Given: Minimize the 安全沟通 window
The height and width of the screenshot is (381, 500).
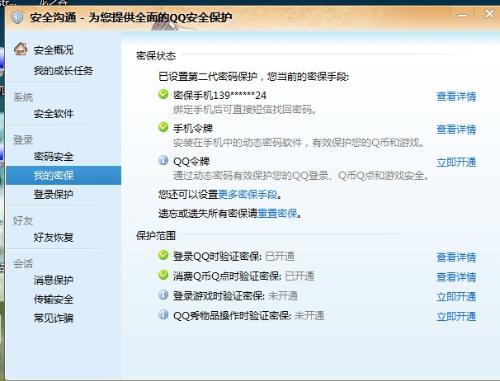Looking at the screenshot, I should [x=462, y=15].
